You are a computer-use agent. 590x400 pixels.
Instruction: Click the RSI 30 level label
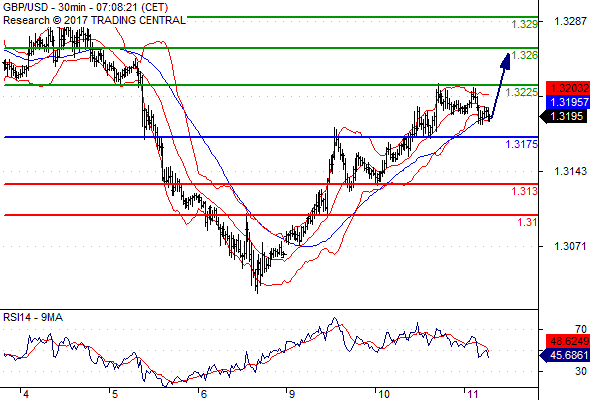(x=581, y=371)
